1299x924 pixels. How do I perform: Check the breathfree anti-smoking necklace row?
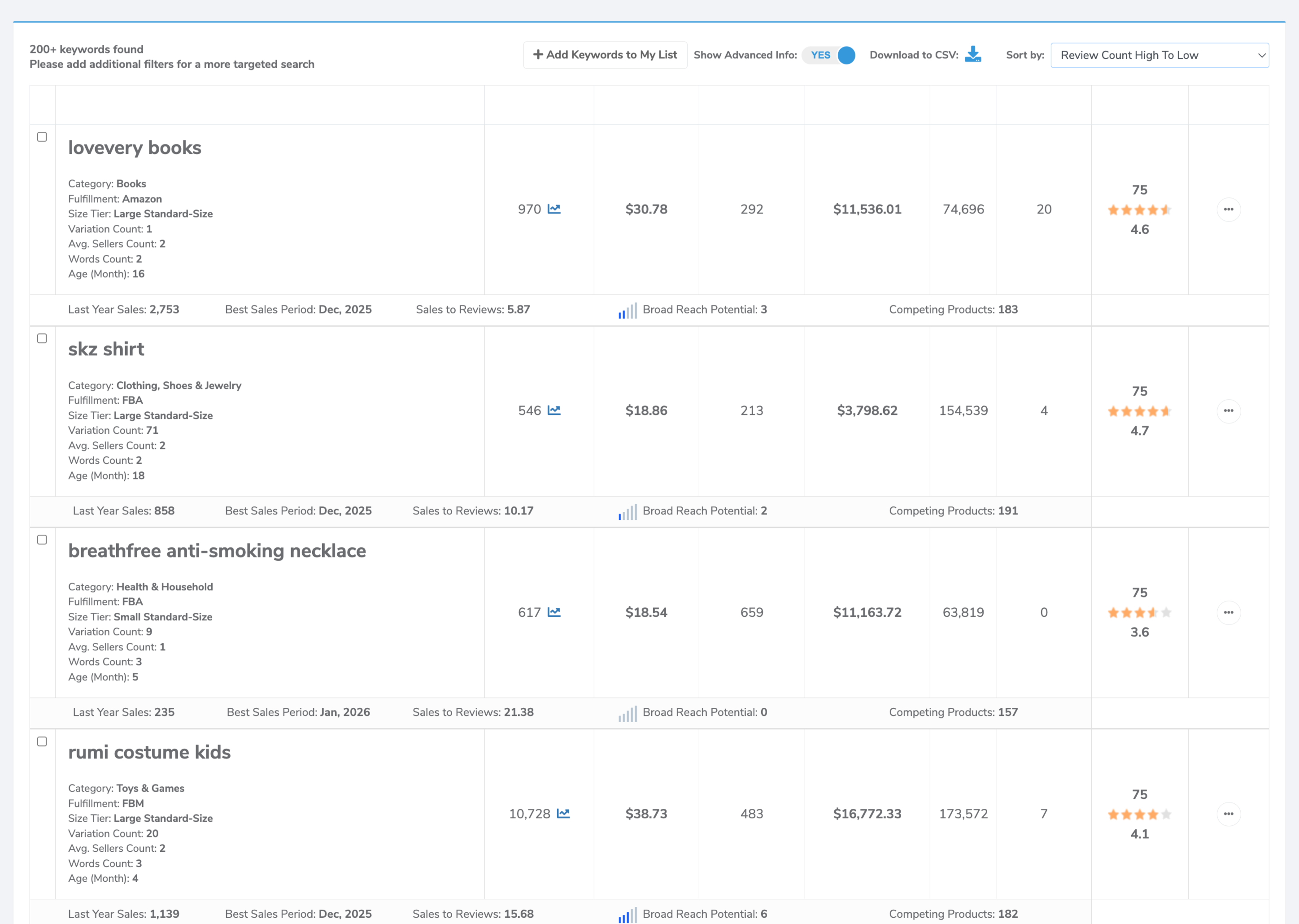coord(42,540)
